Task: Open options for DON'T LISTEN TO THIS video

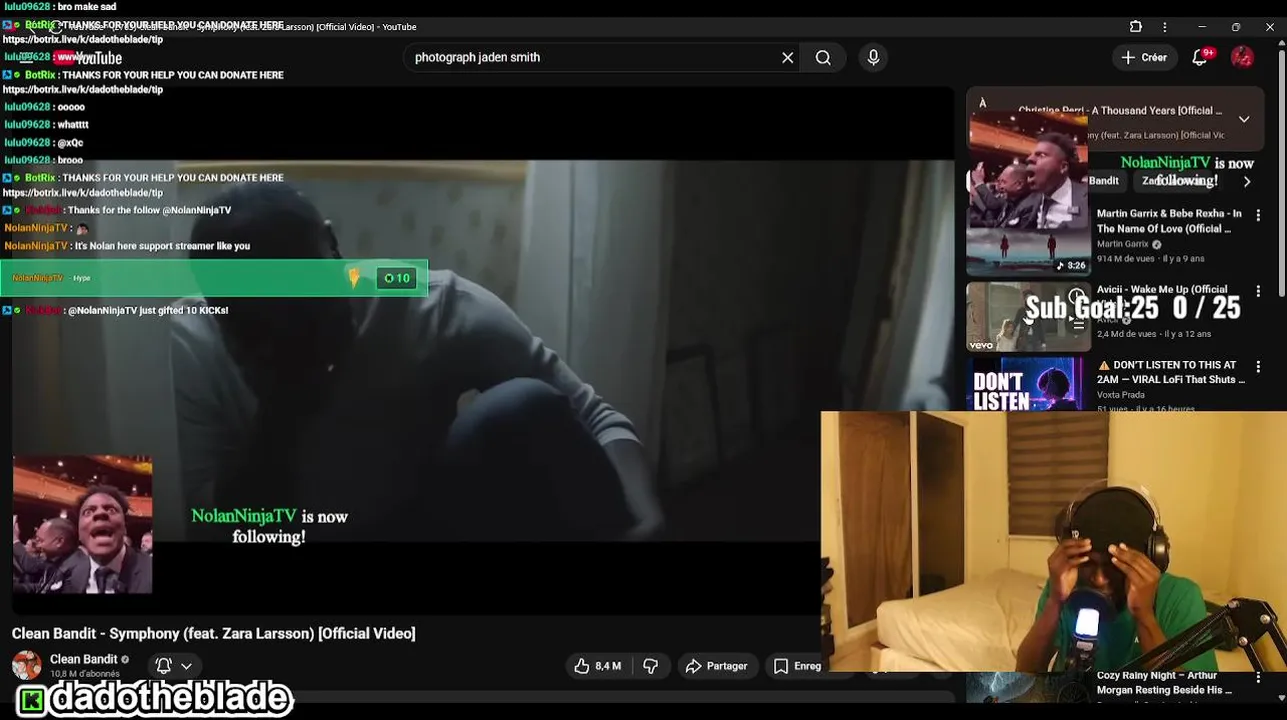Action: pyautogui.click(x=1257, y=366)
